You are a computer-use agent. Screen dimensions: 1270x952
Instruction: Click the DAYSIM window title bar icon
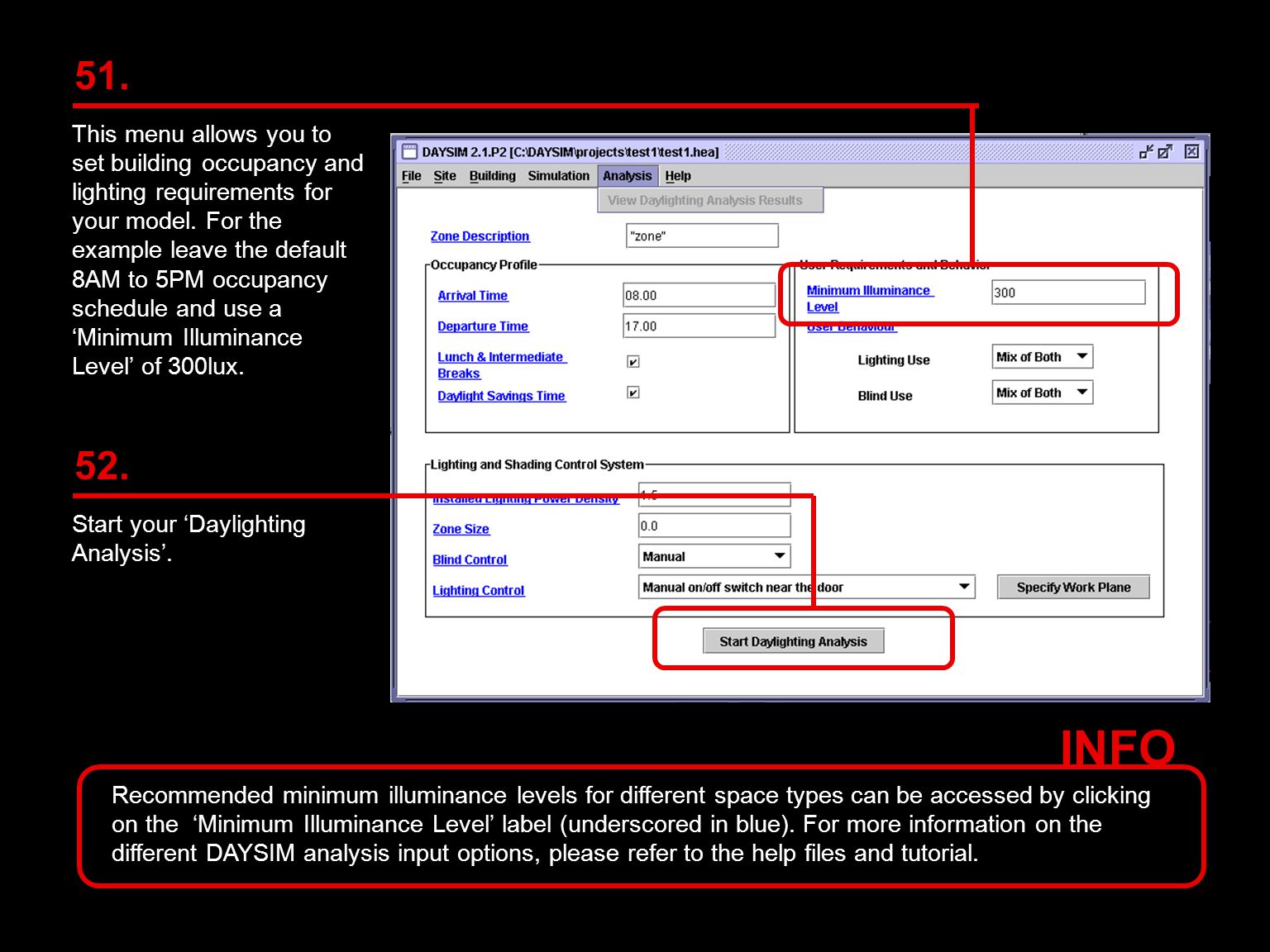[x=409, y=151]
